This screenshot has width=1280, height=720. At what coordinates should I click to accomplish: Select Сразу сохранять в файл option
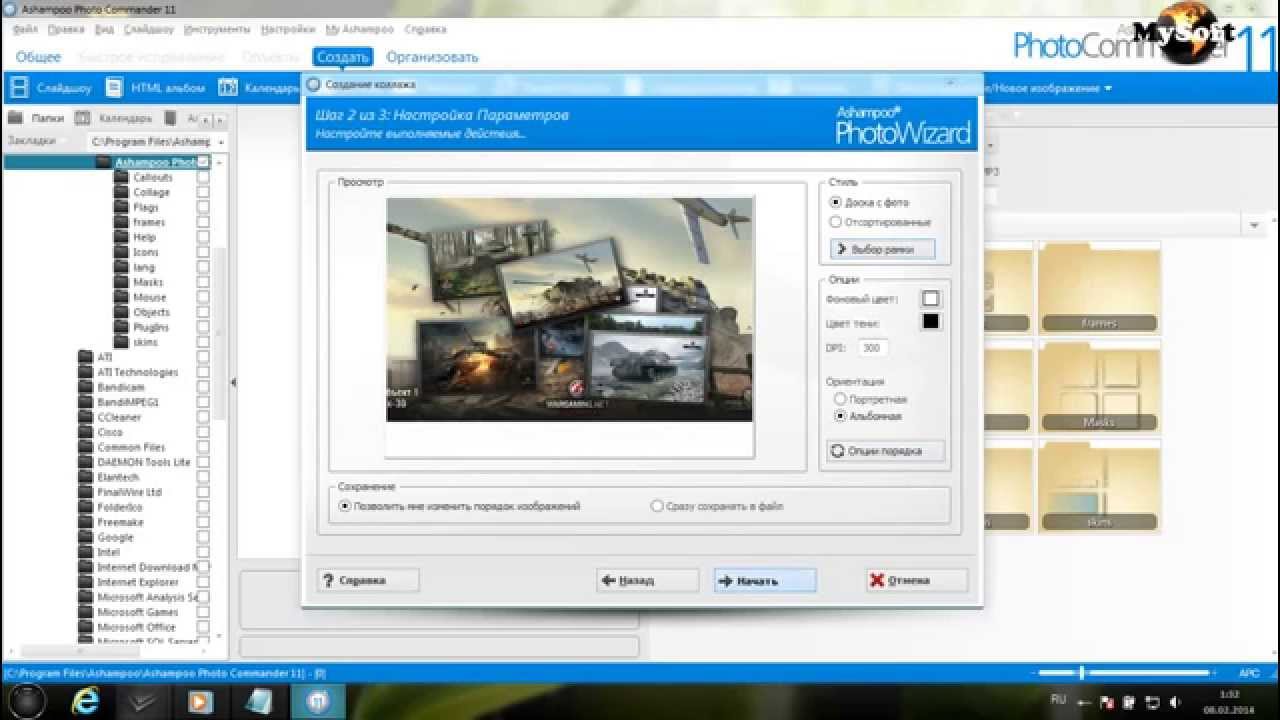[x=657, y=506]
